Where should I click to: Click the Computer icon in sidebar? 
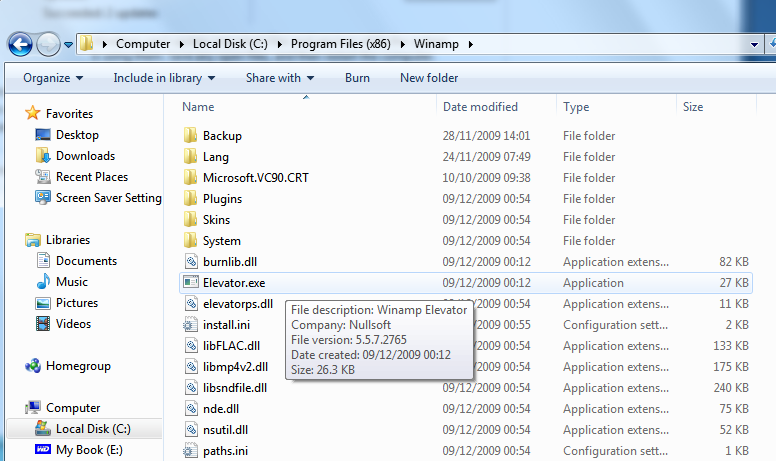click(33, 408)
